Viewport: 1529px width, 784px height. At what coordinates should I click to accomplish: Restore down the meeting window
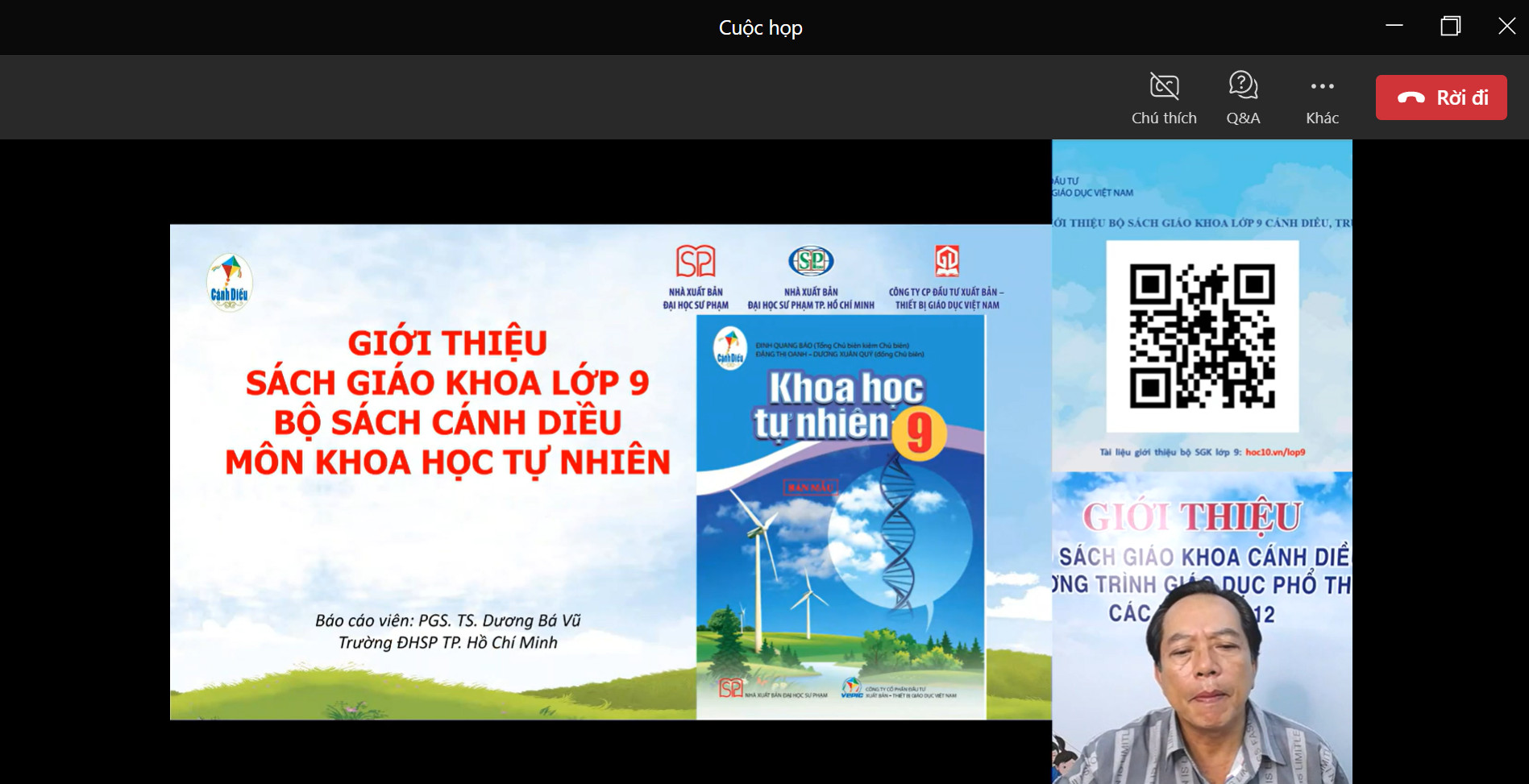tap(1450, 26)
